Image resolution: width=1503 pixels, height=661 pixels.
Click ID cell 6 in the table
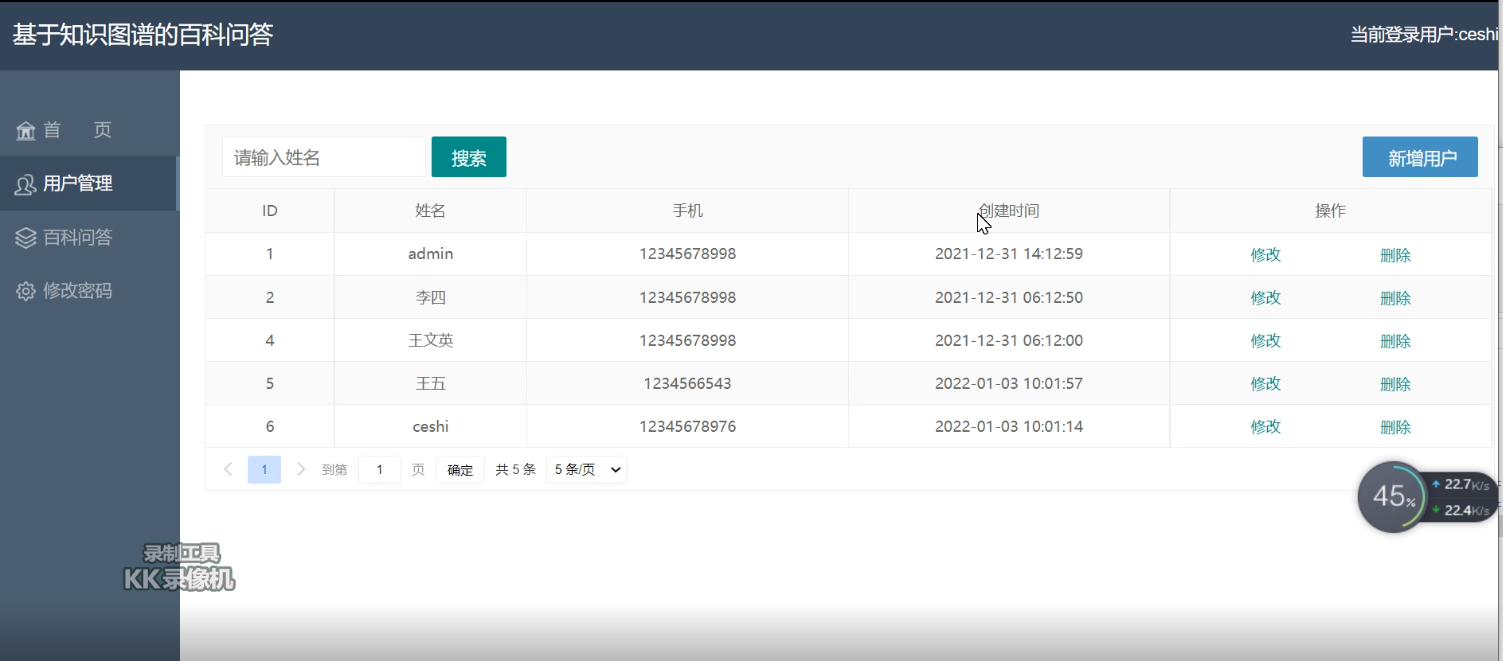pos(270,427)
